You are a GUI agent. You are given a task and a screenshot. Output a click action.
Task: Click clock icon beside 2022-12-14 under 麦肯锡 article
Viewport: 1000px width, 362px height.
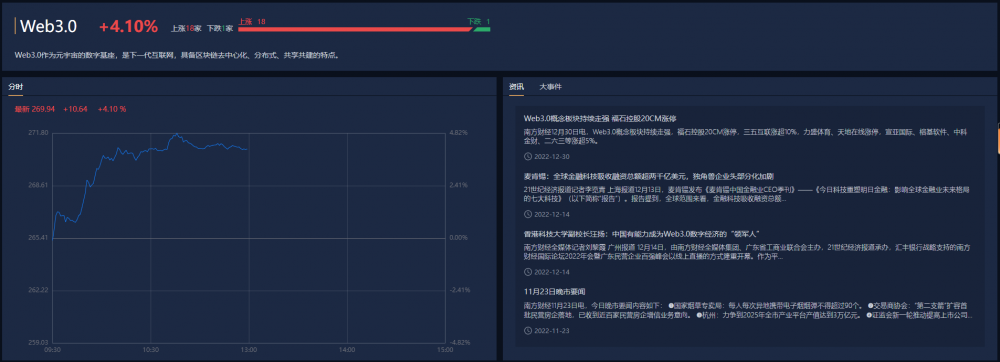527,214
